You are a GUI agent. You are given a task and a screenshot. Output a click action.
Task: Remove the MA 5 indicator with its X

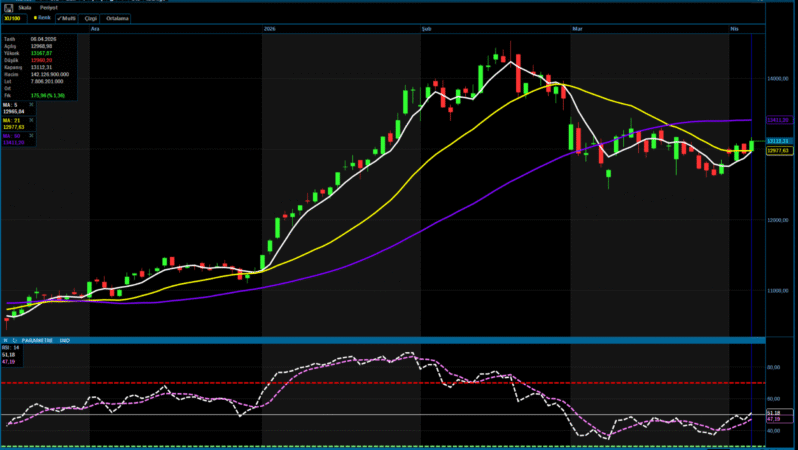30,104
